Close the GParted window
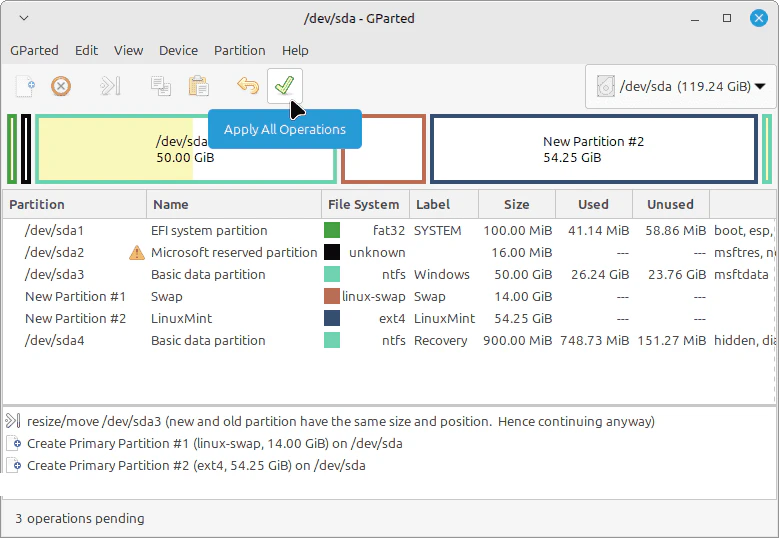 pos(759,18)
